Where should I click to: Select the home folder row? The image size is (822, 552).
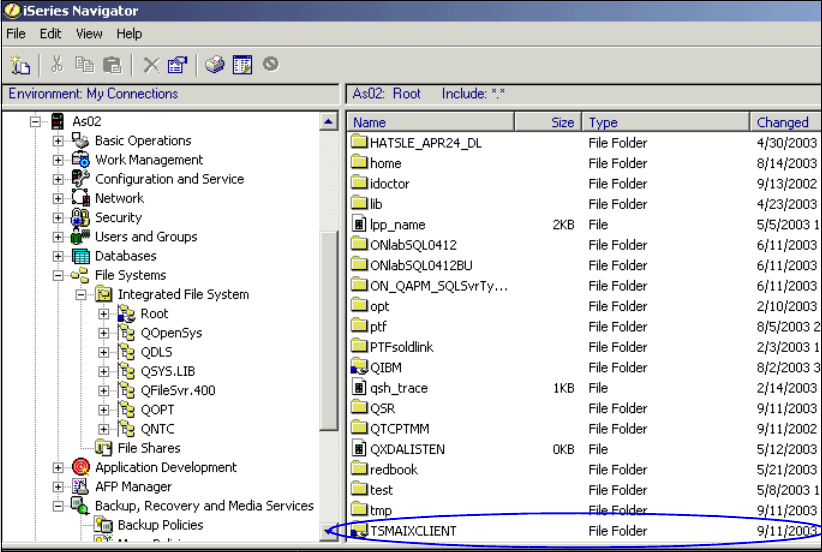385,164
